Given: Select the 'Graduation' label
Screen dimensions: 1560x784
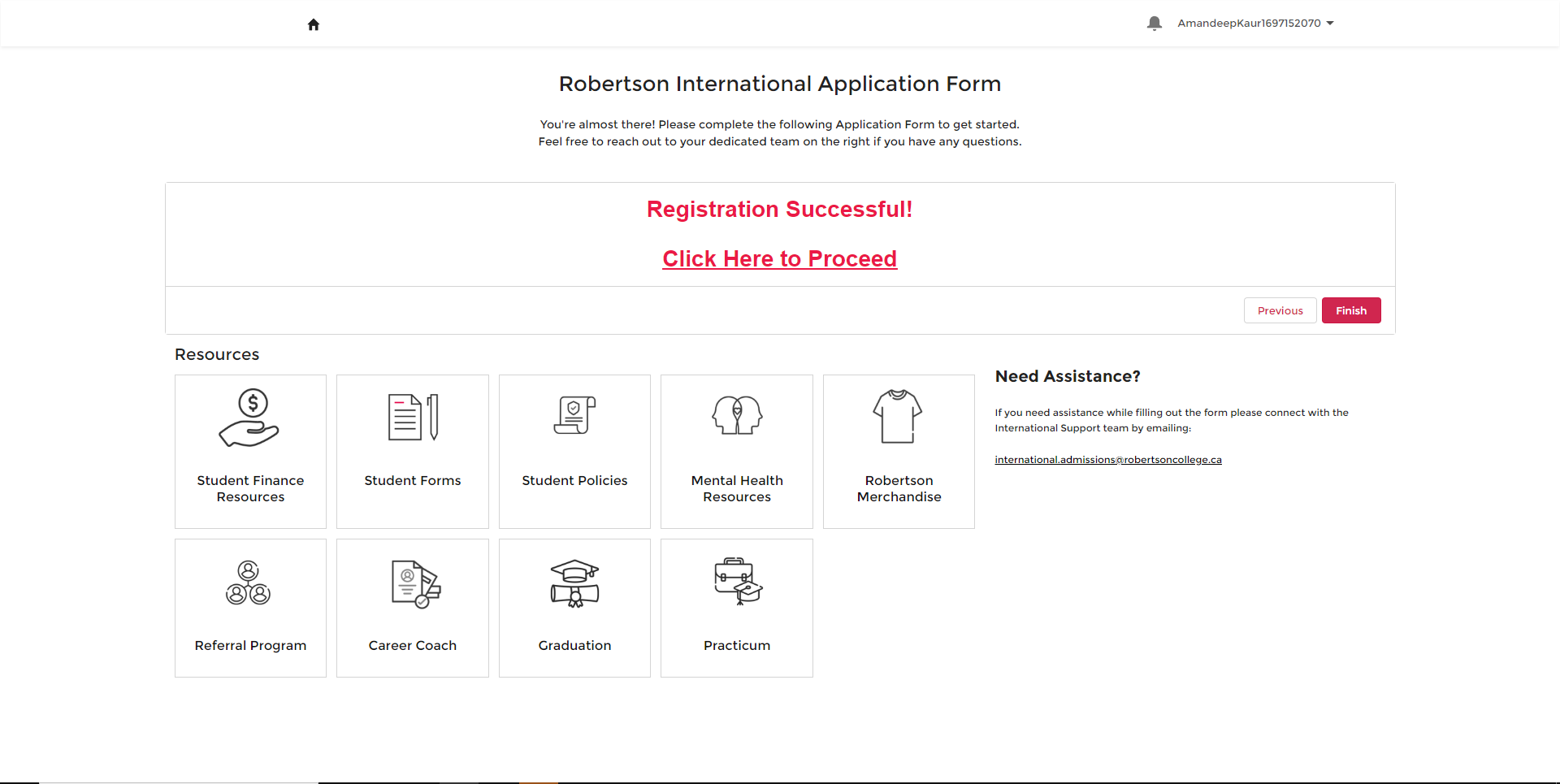Looking at the screenshot, I should 574,645.
